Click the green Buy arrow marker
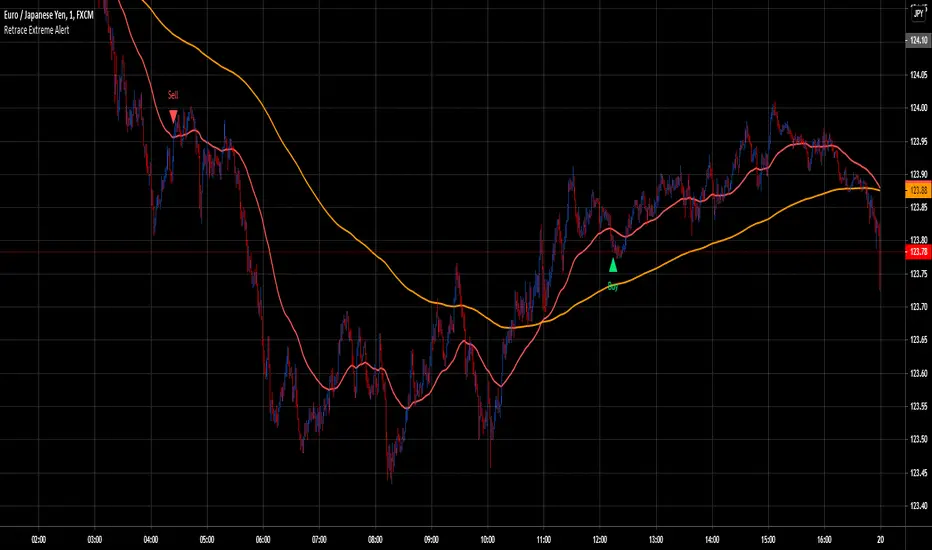Image resolution: width=932 pixels, height=550 pixels. point(613,265)
